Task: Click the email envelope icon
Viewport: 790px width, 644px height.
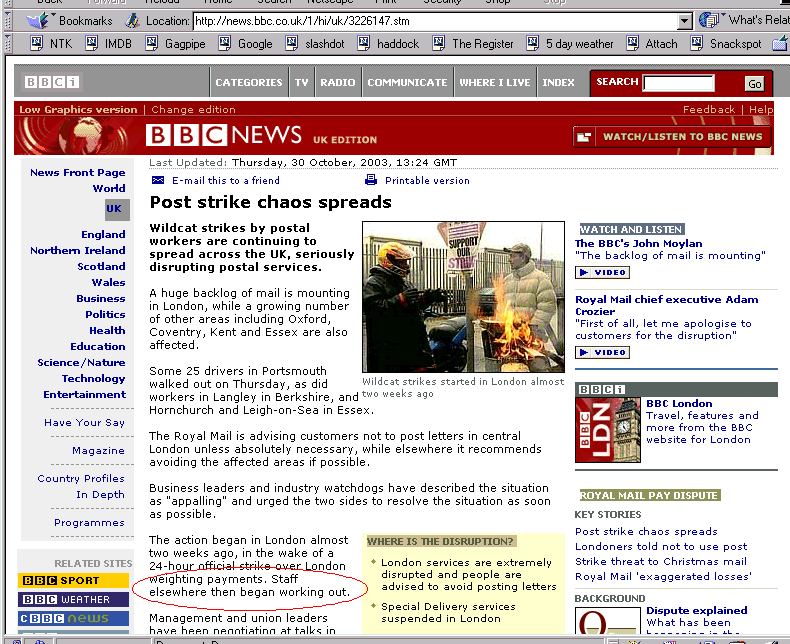Action: click(x=158, y=180)
